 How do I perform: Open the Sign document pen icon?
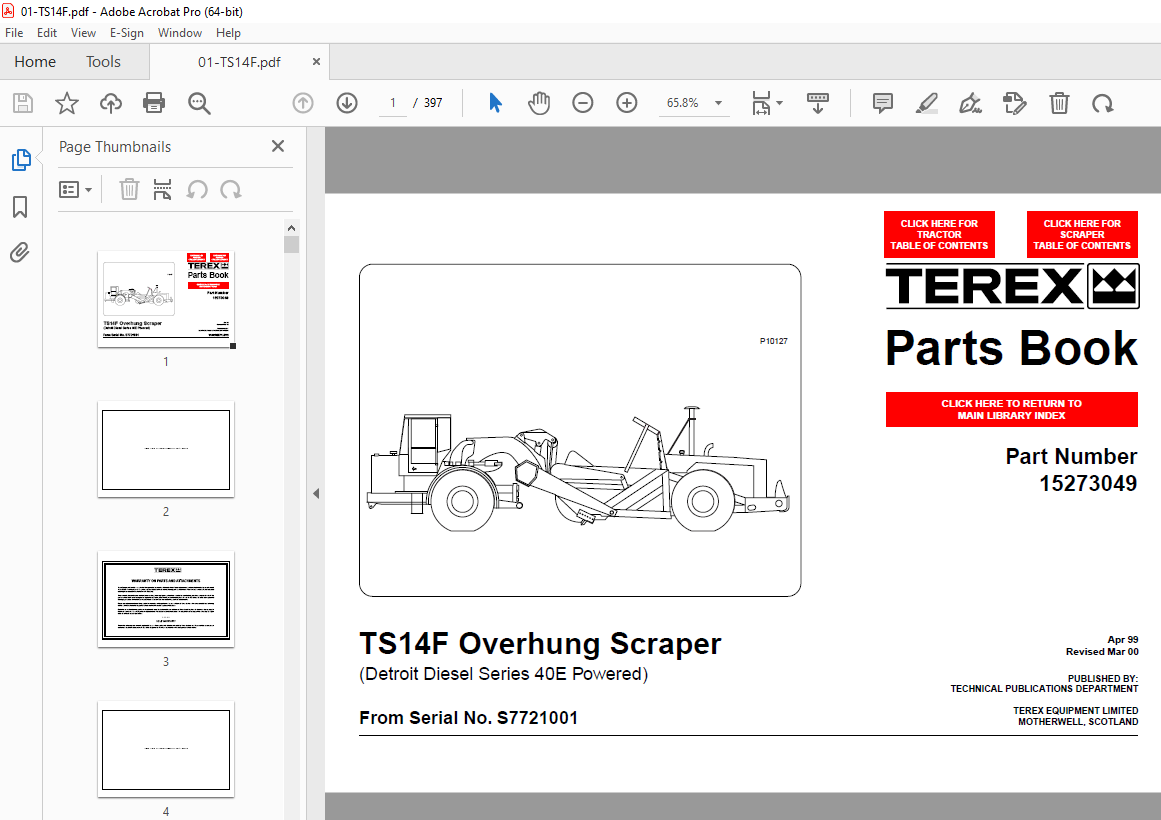click(970, 103)
